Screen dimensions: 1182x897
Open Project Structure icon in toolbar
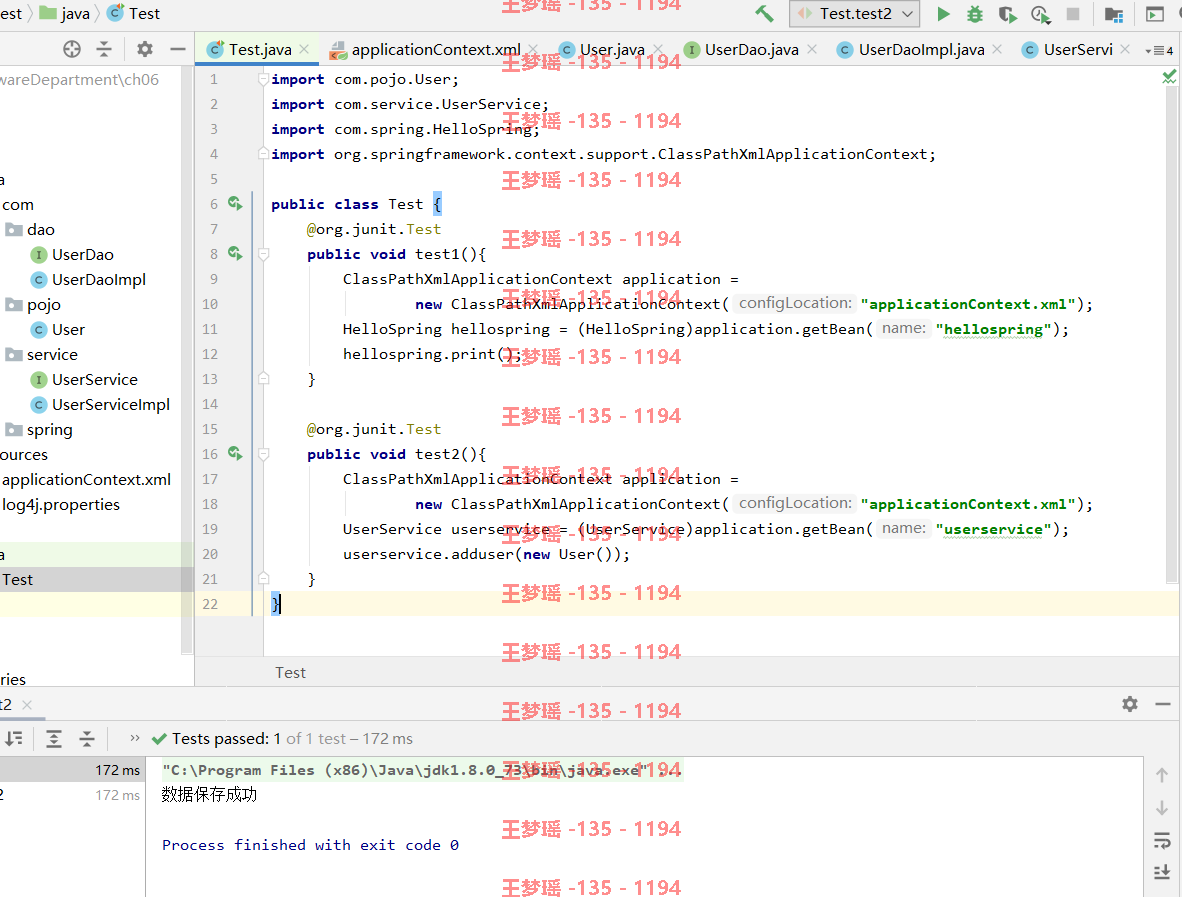click(x=1113, y=14)
